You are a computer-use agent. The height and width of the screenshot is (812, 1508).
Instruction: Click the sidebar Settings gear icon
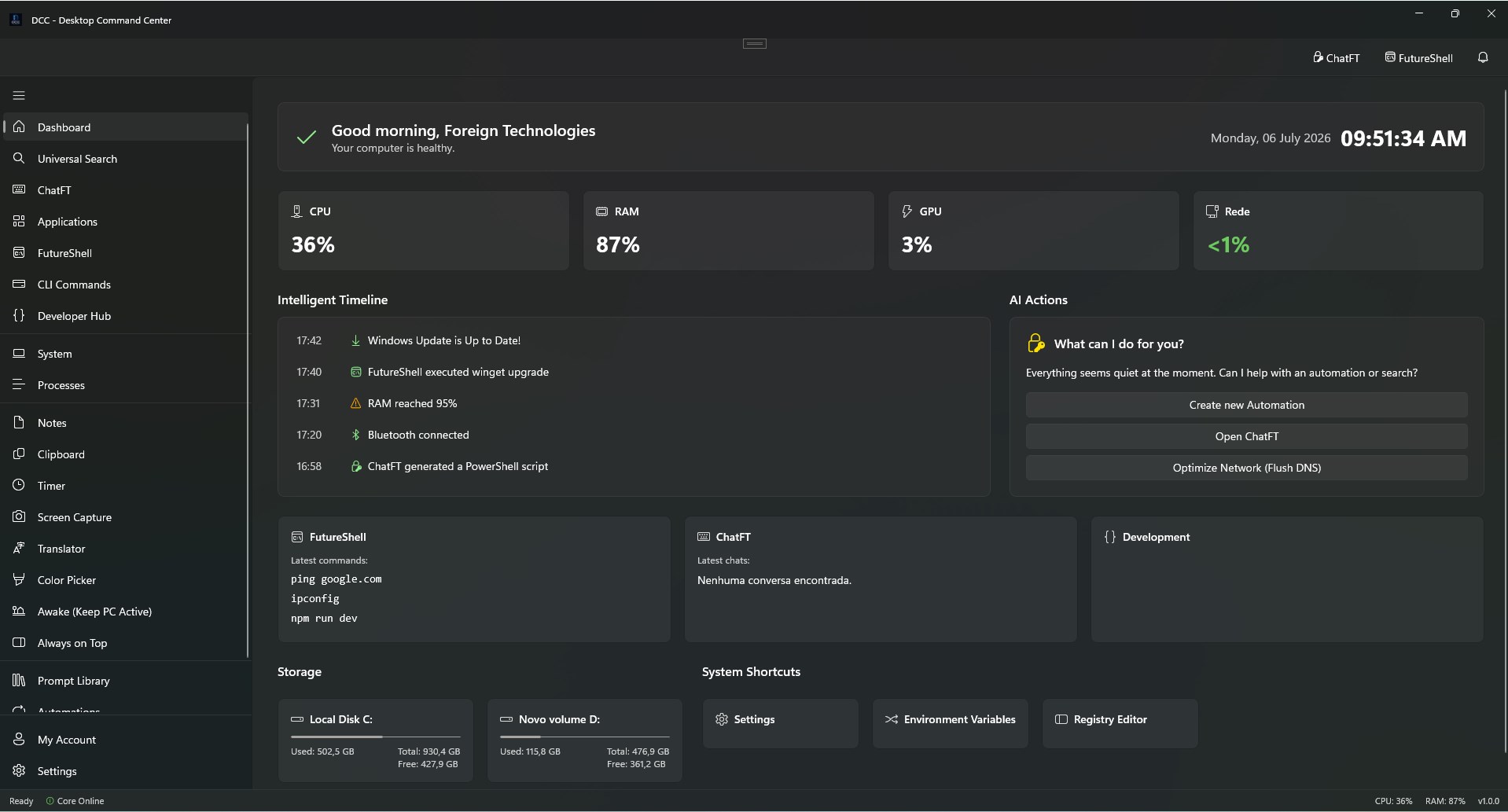[19, 770]
